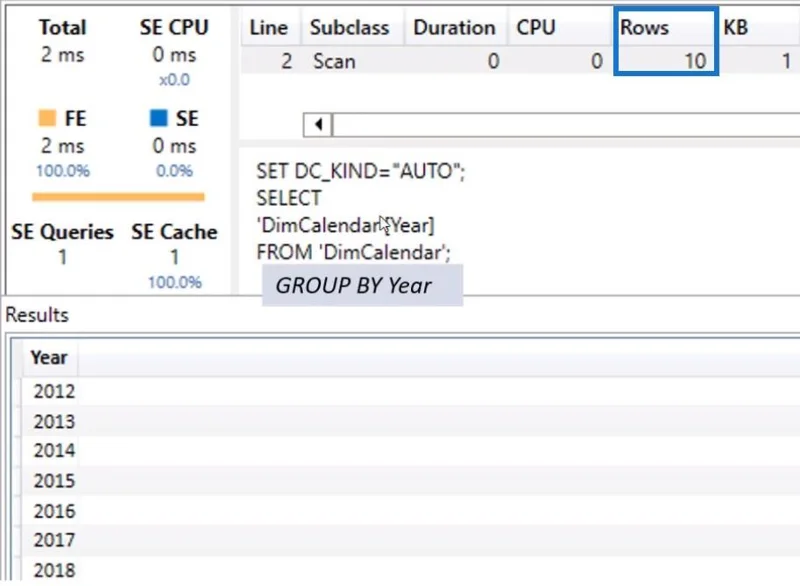
Task: Click the blue SE legend square
Action: pyautogui.click(x=159, y=118)
